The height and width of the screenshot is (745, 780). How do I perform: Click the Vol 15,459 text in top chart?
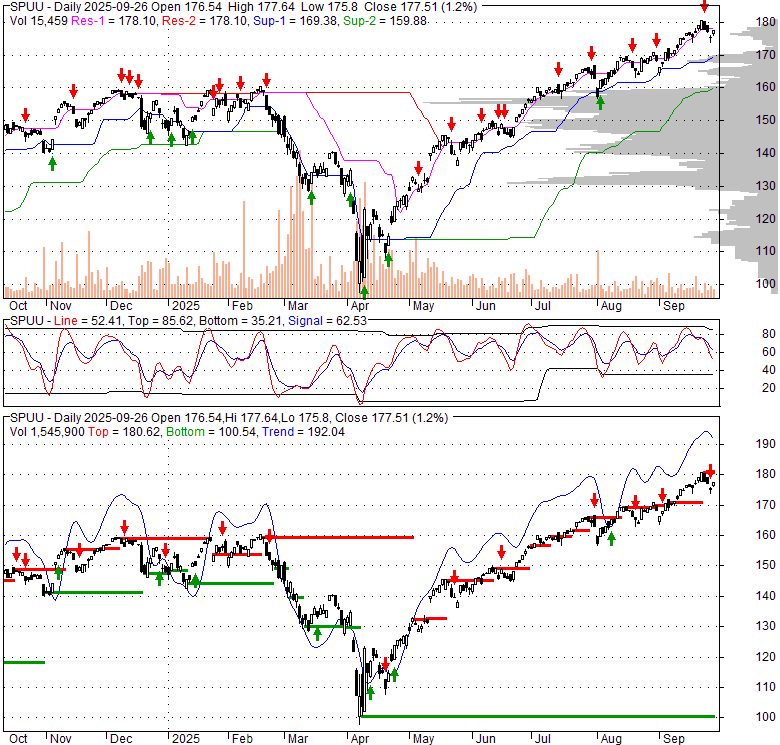point(39,21)
